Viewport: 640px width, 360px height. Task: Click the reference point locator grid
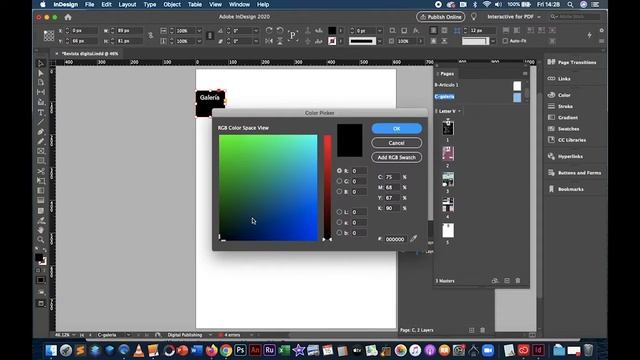[x=49, y=36]
